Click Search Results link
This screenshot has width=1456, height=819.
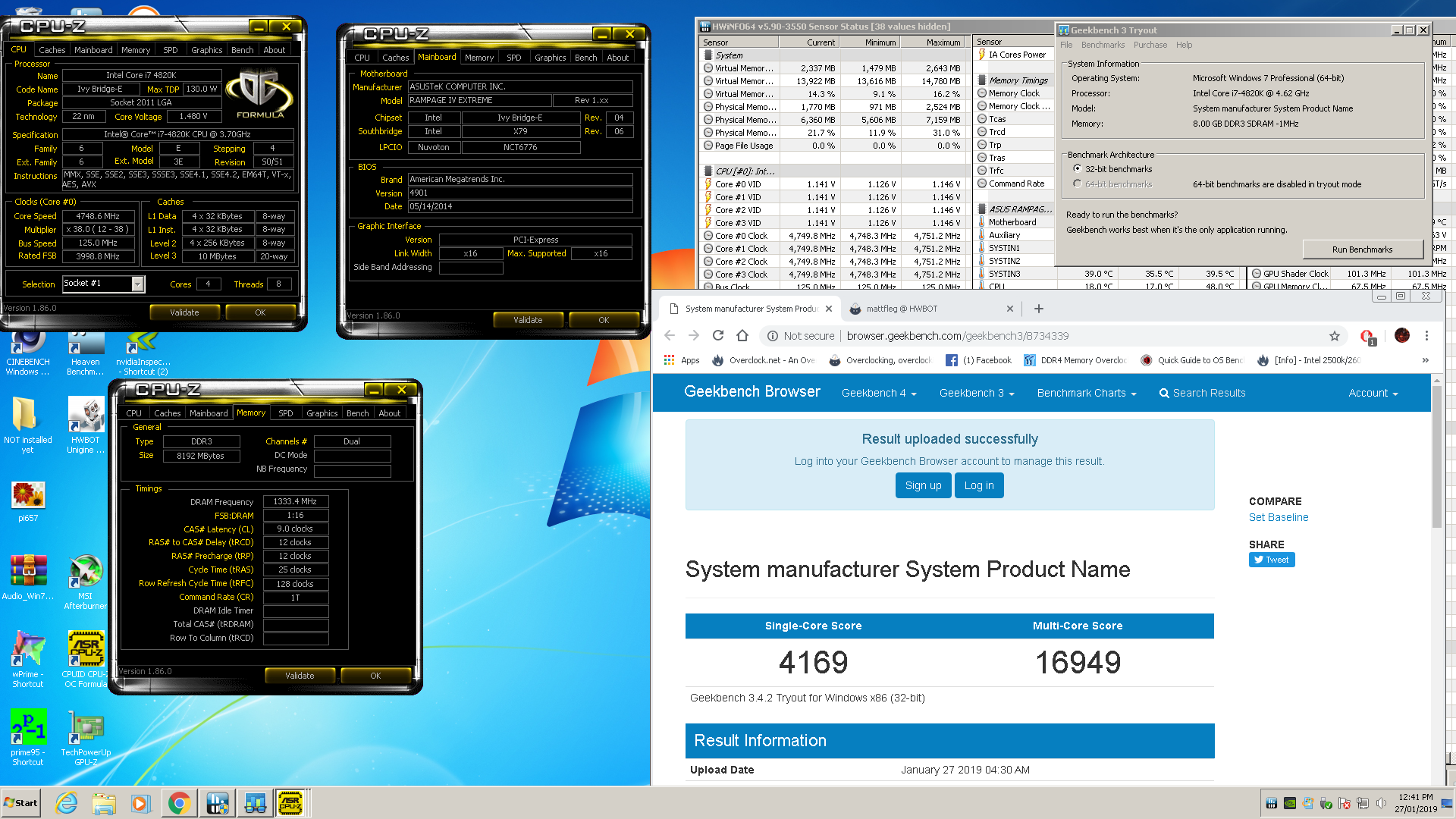(1202, 393)
